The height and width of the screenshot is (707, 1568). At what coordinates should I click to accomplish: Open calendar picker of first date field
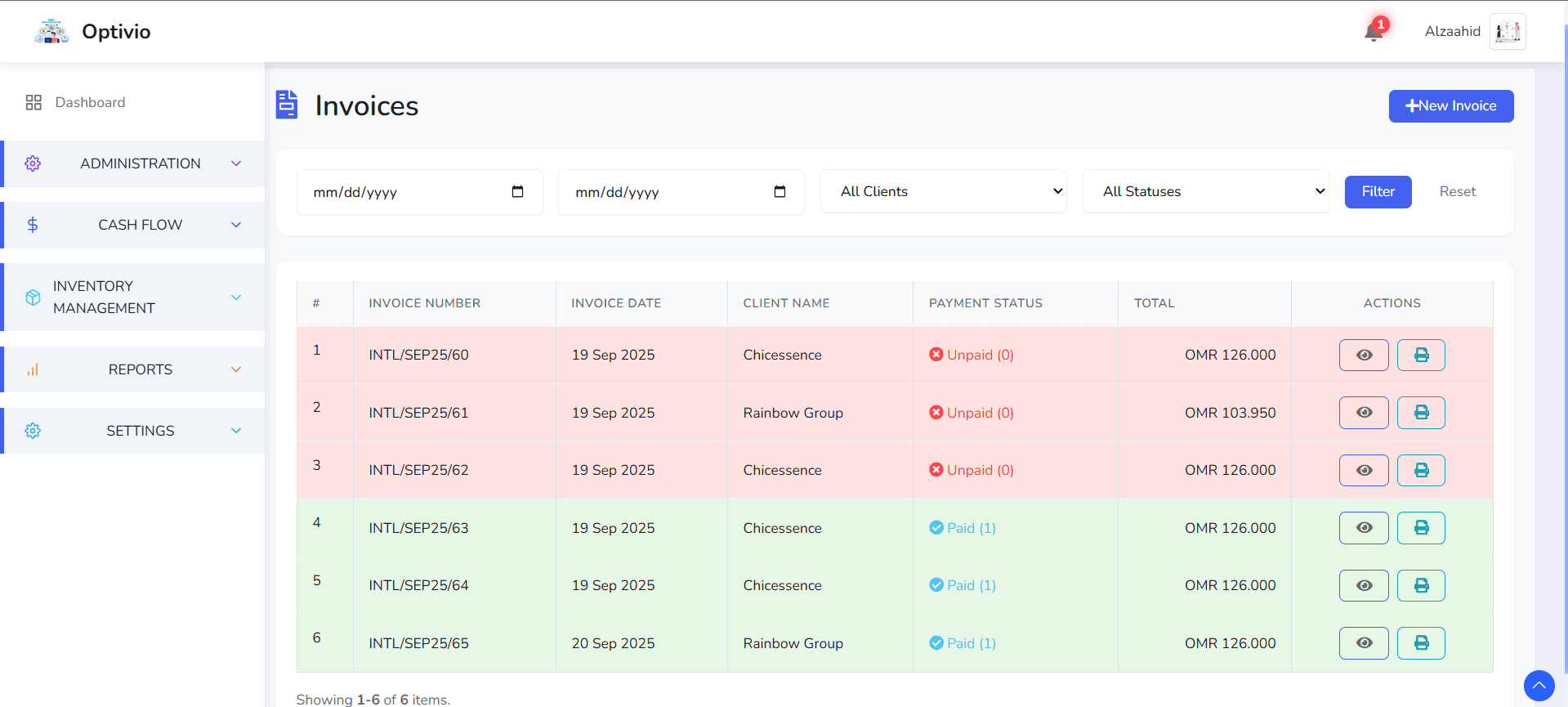coord(517,191)
